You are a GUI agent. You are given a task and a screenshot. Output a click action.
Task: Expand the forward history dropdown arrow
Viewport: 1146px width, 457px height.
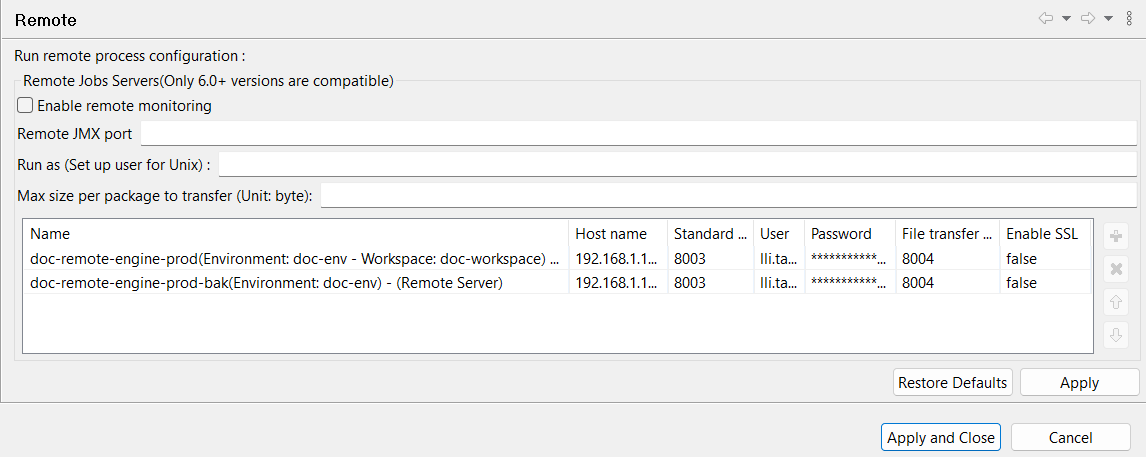[x=1108, y=19]
